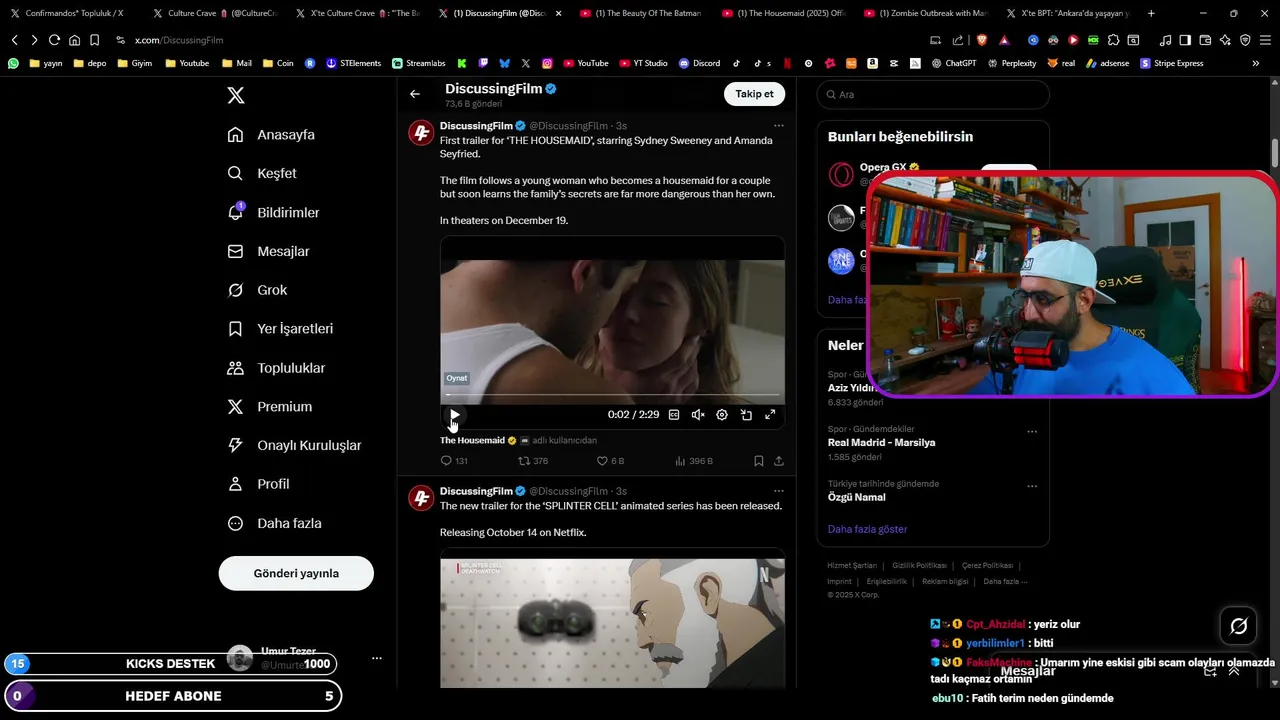Viewport: 1280px width, 720px height.
Task: Open Discord bookmark
Action: click(699, 63)
